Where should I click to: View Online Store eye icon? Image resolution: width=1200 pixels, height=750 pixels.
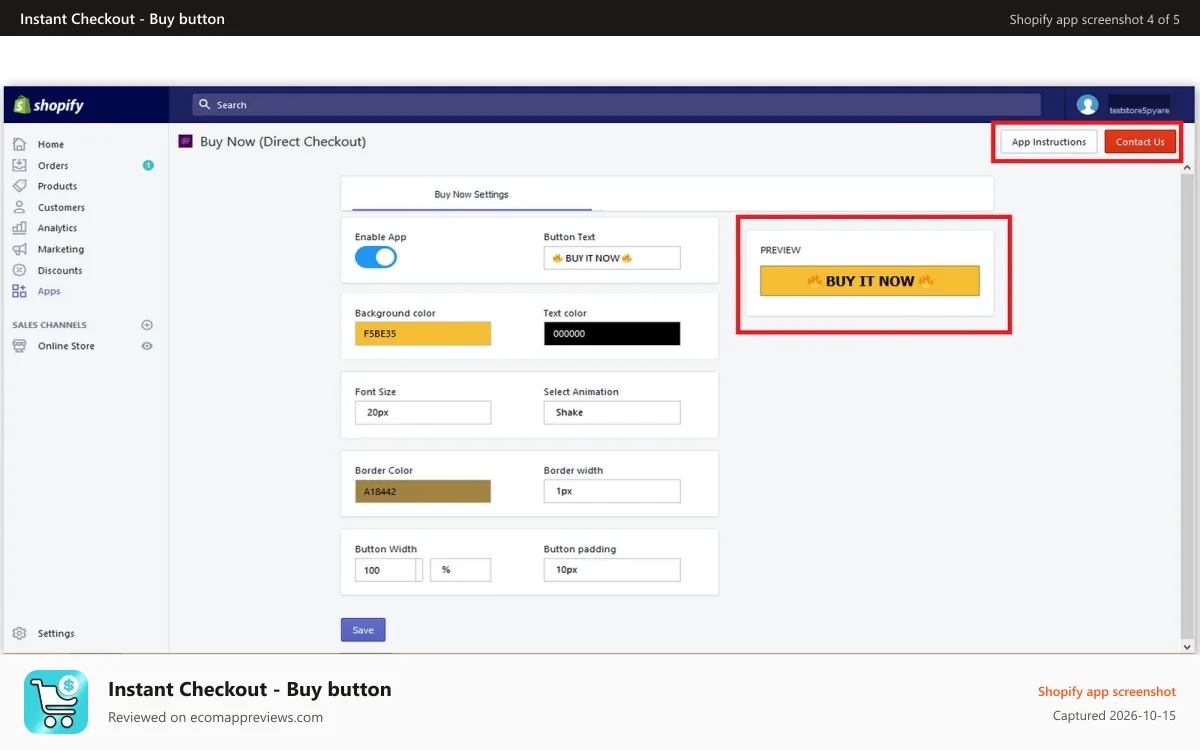(x=147, y=346)
